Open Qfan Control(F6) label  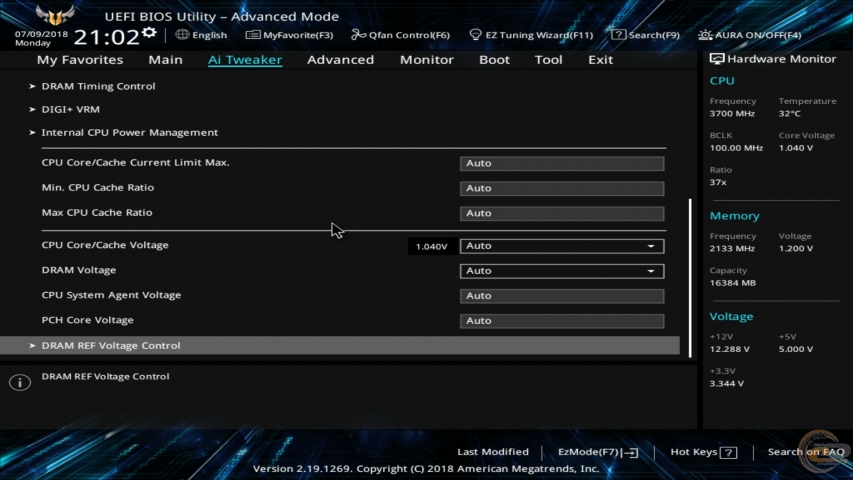409,35
